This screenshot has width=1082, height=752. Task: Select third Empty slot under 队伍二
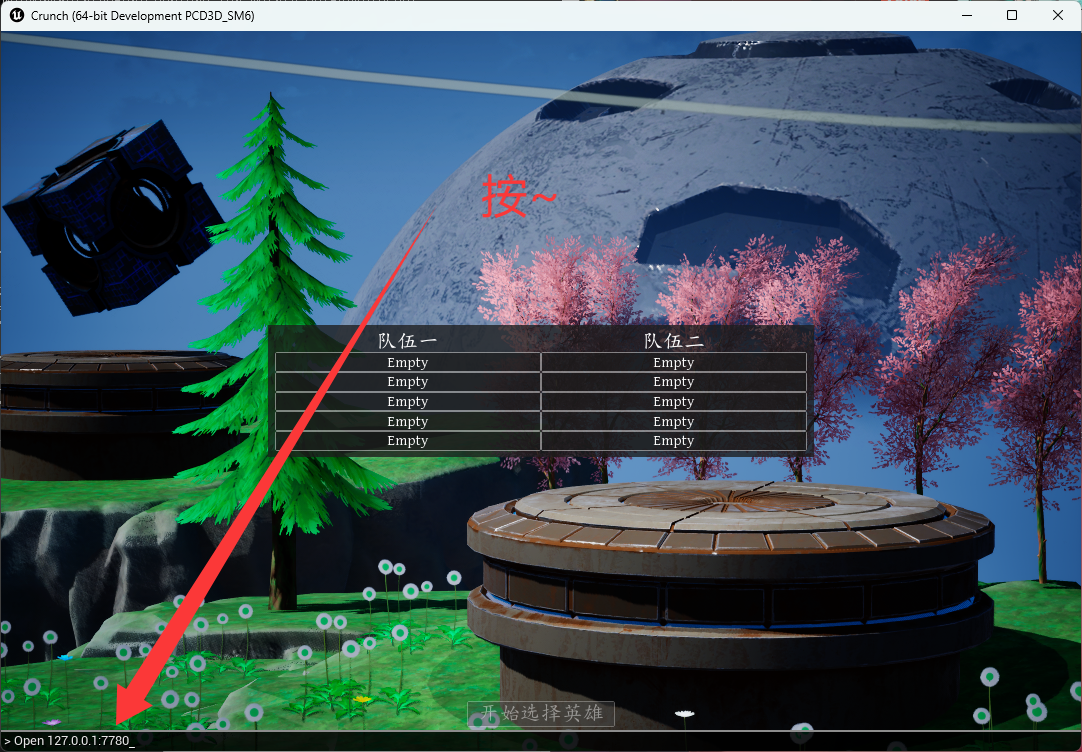click(x=673, y=402)
